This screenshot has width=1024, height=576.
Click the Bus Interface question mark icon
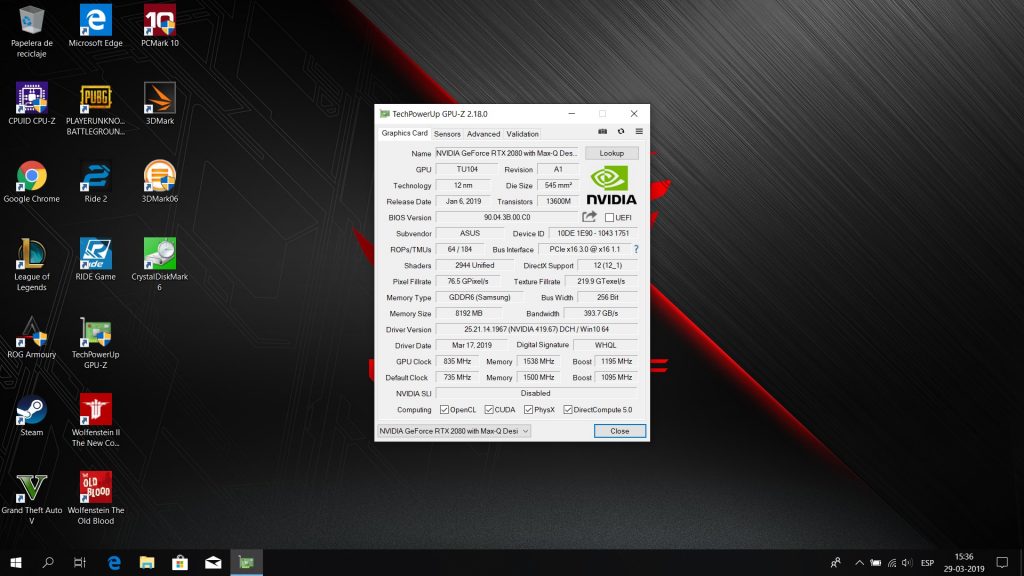pyautogui.click(x=635, y=249)
